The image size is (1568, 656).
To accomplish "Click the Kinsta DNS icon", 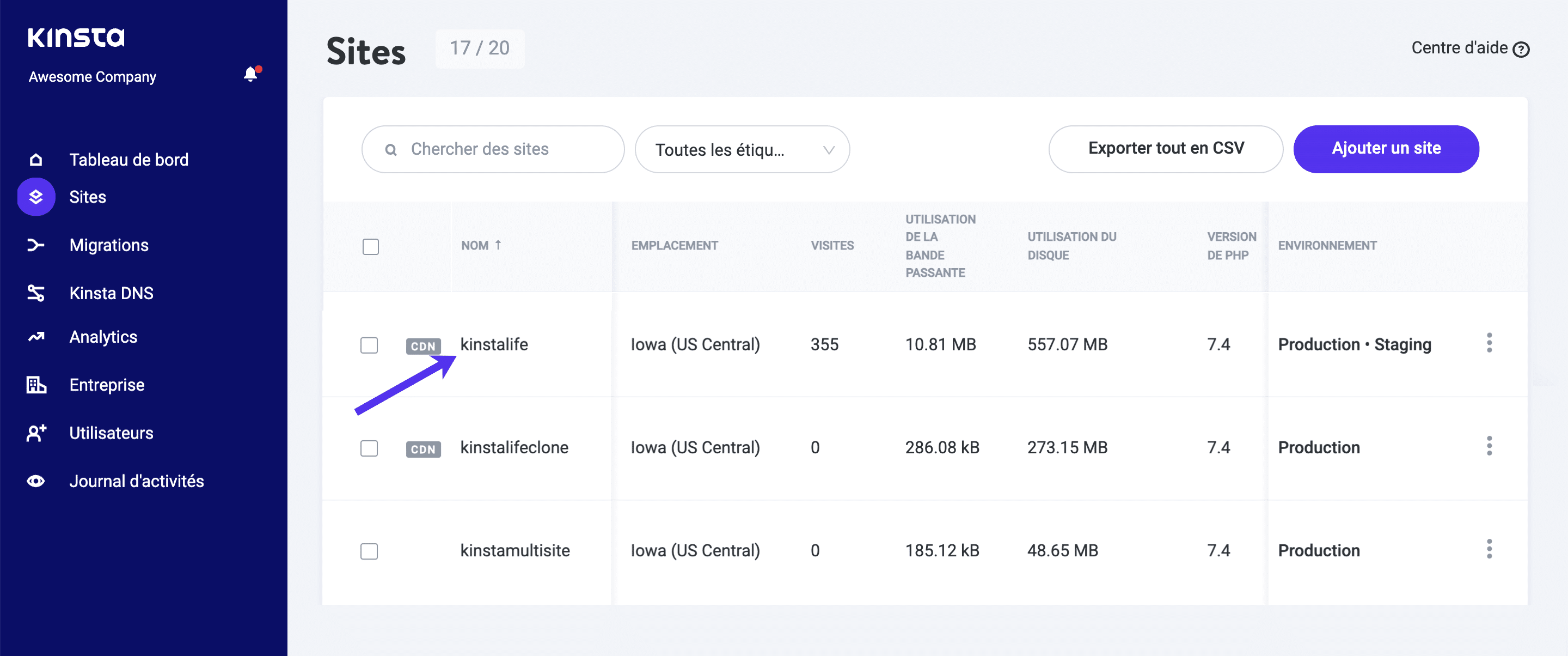I will [x=36, y=293].
